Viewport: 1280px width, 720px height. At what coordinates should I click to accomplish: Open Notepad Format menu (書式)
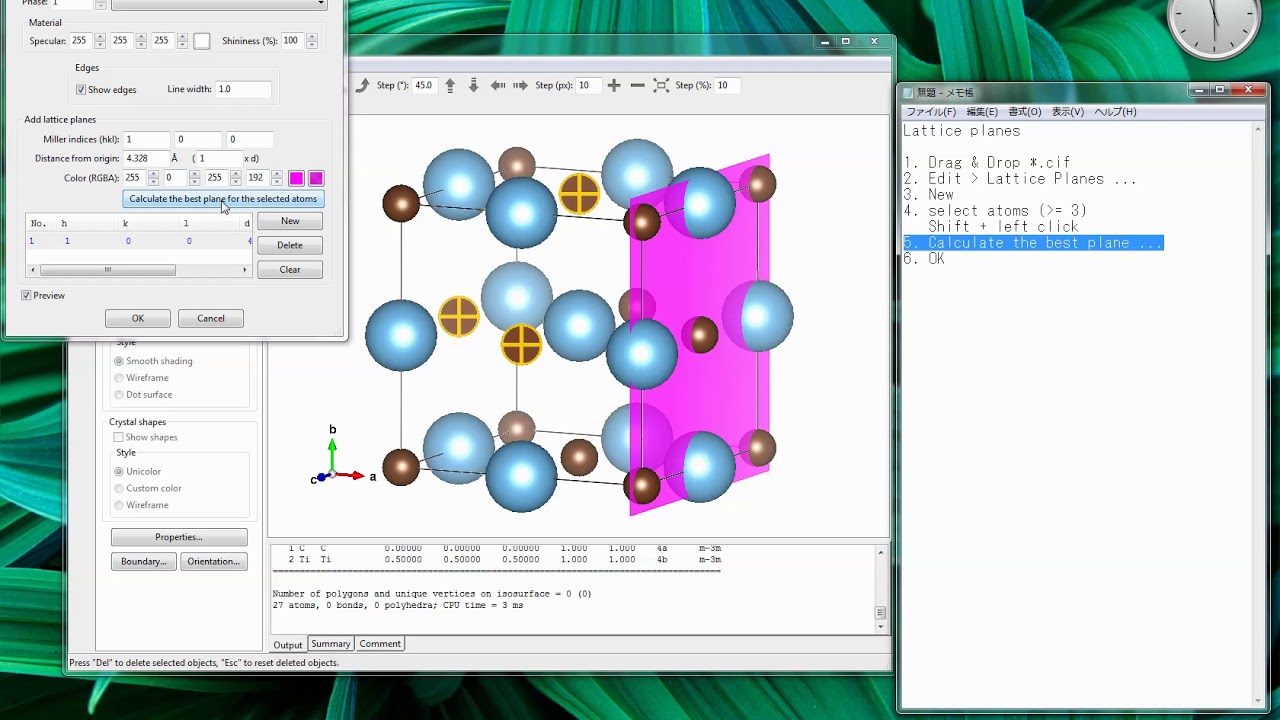pyautogui.click(x=1024, y=112)
